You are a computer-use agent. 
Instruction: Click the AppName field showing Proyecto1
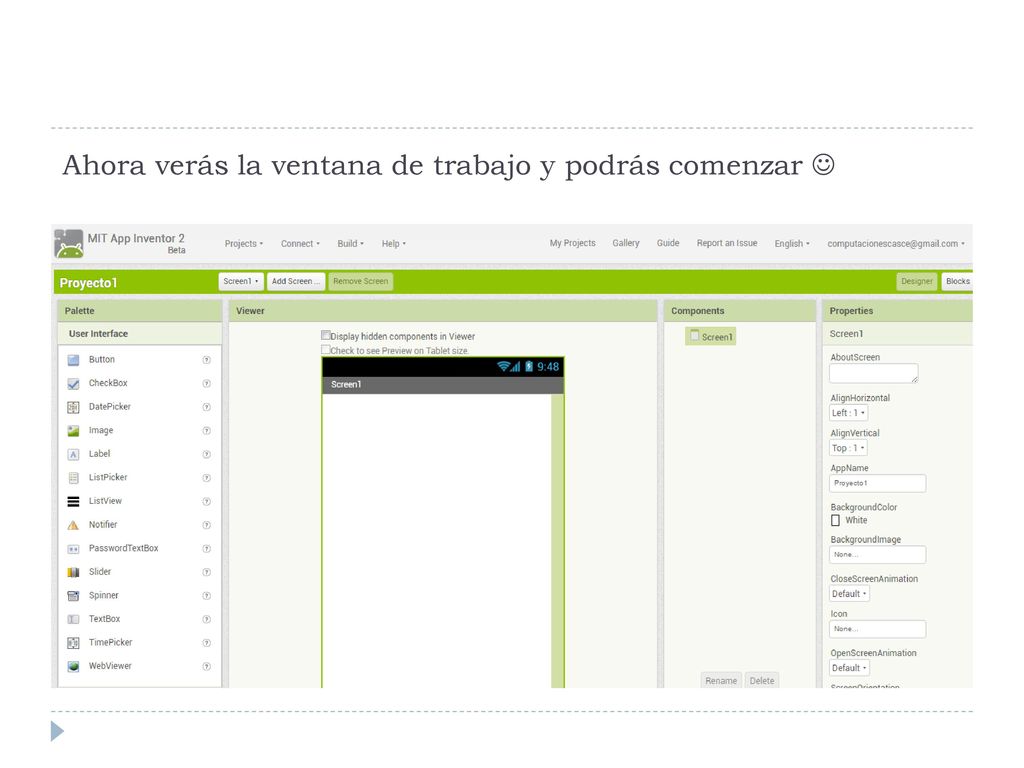click(878, 483)
